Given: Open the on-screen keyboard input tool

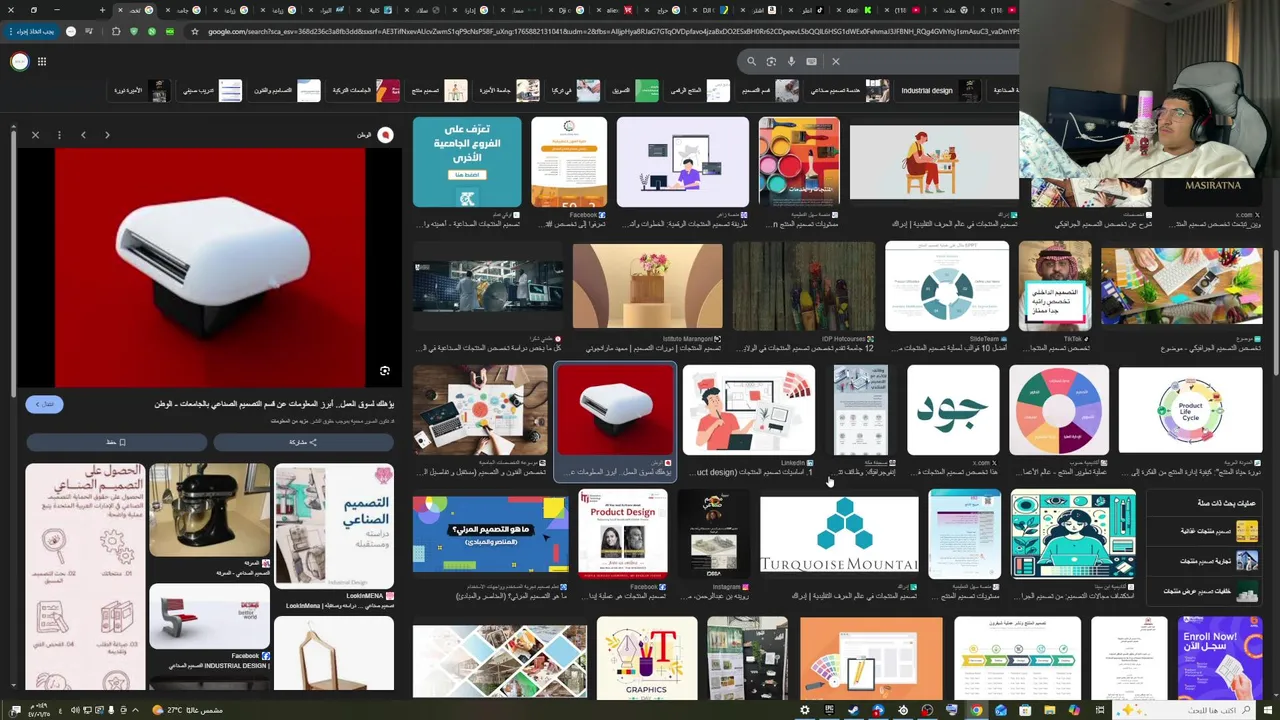Looking at the screenshot, I should (x=811, y=61).
